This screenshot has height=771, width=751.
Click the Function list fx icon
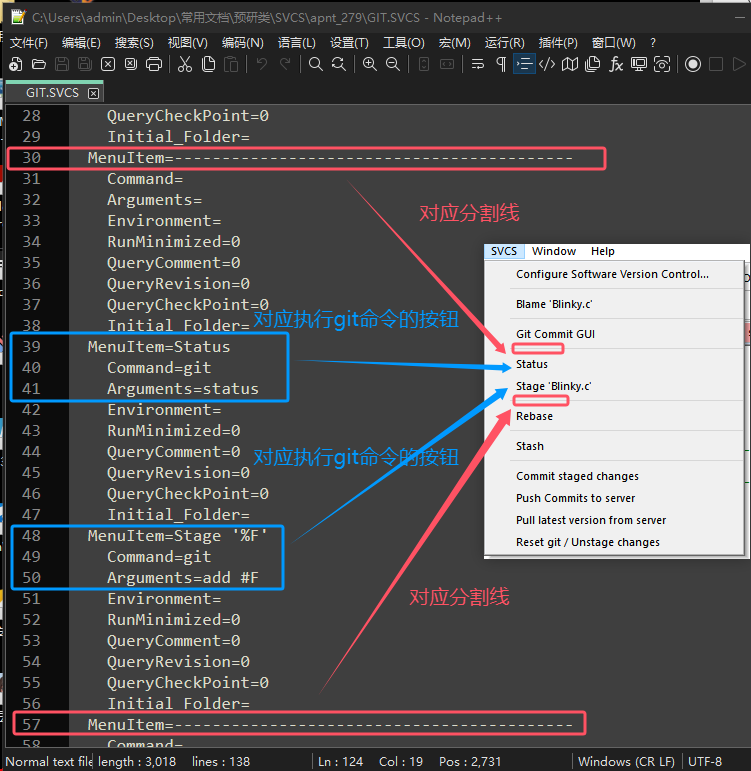[616, 64]
